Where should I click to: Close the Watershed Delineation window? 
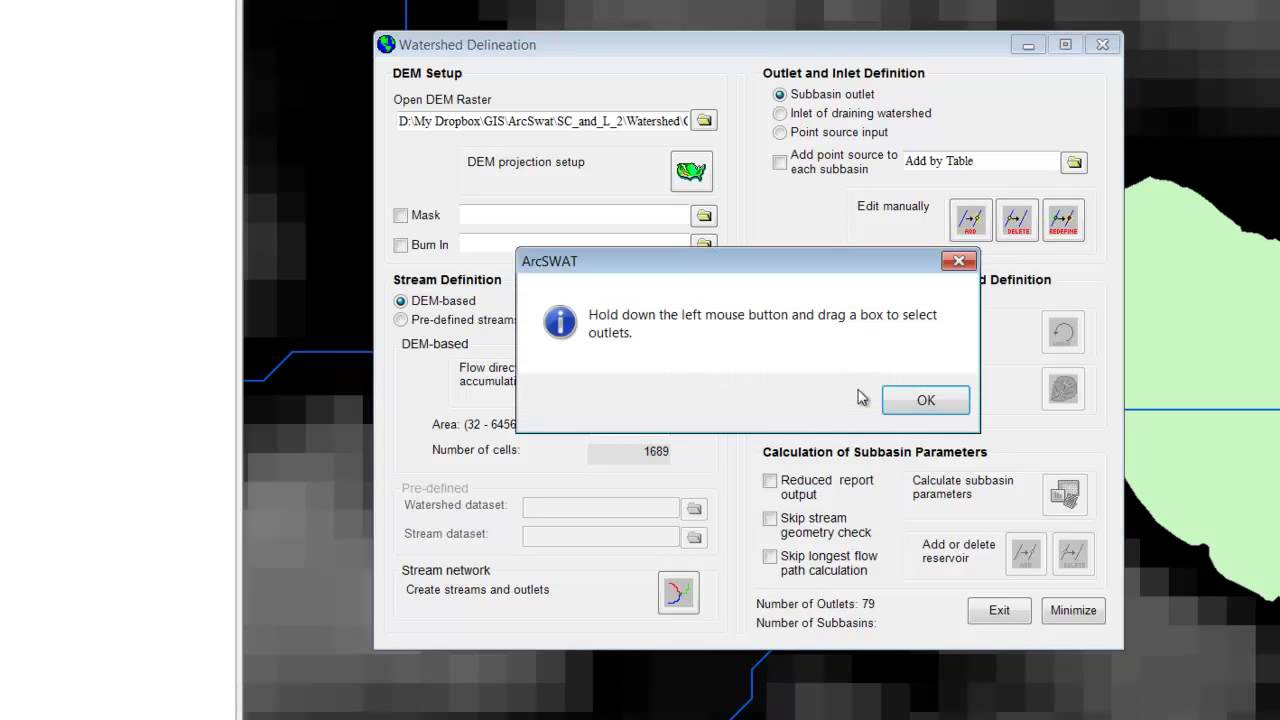click(1102, 45)
